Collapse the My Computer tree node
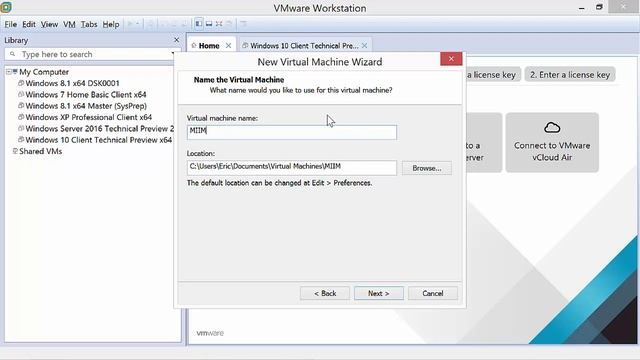640x360 pixels. pos(9,72)
